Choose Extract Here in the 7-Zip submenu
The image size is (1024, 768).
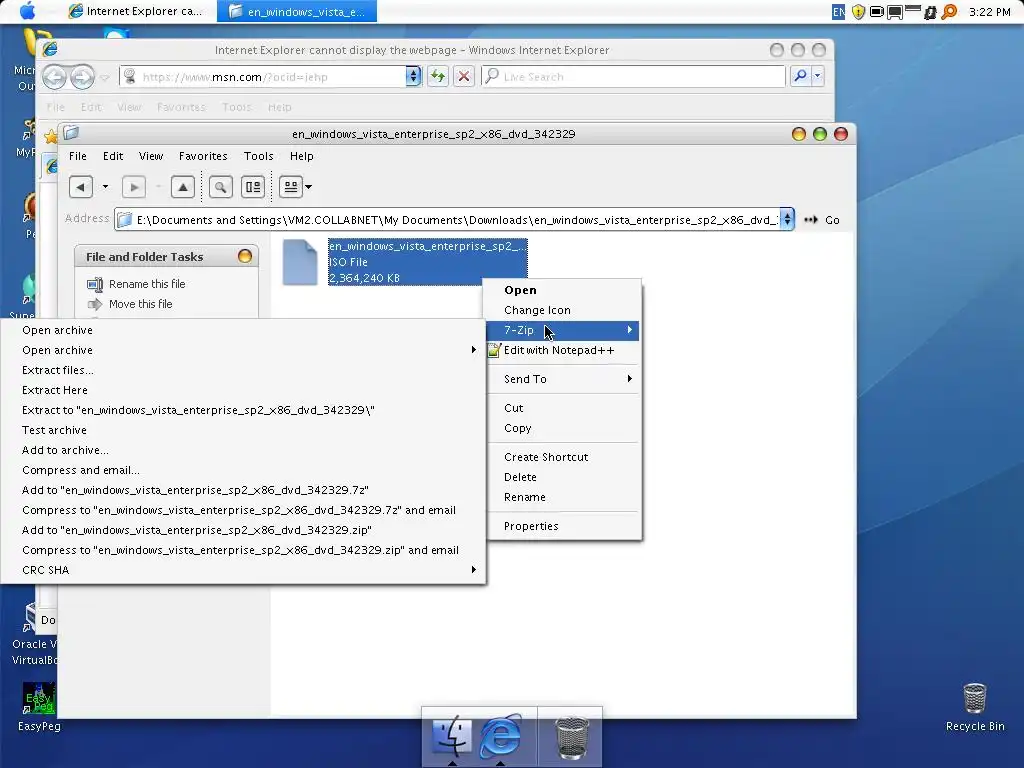[244, 391]
